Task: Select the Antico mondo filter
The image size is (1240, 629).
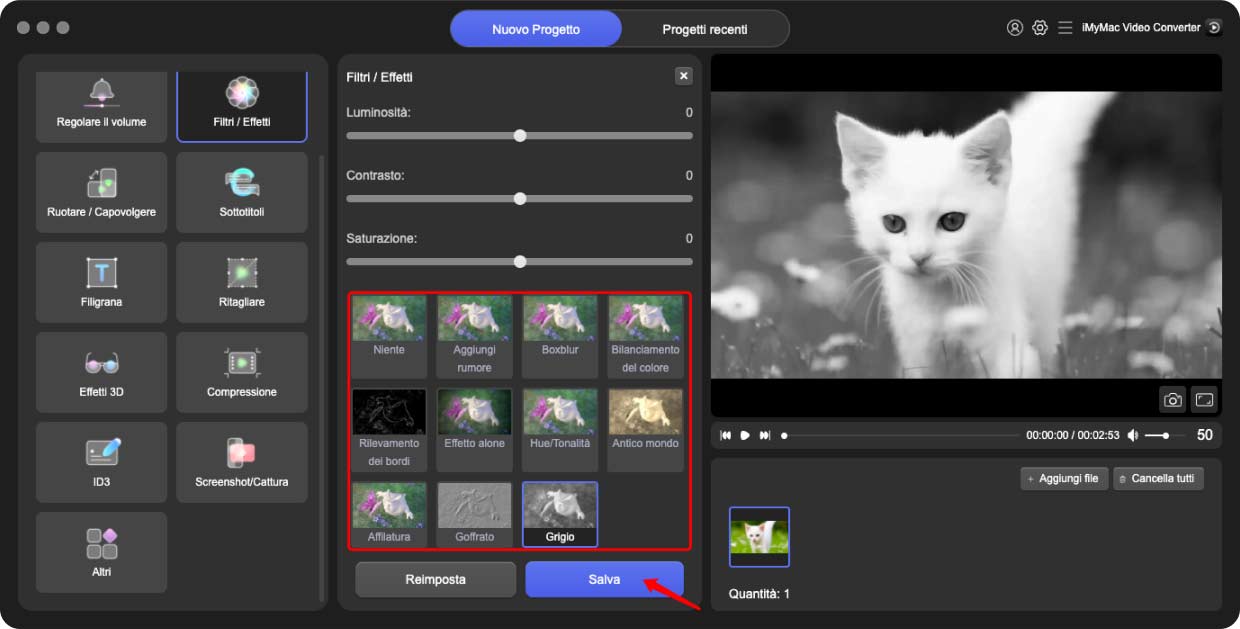Action: [x=645, y=430]
